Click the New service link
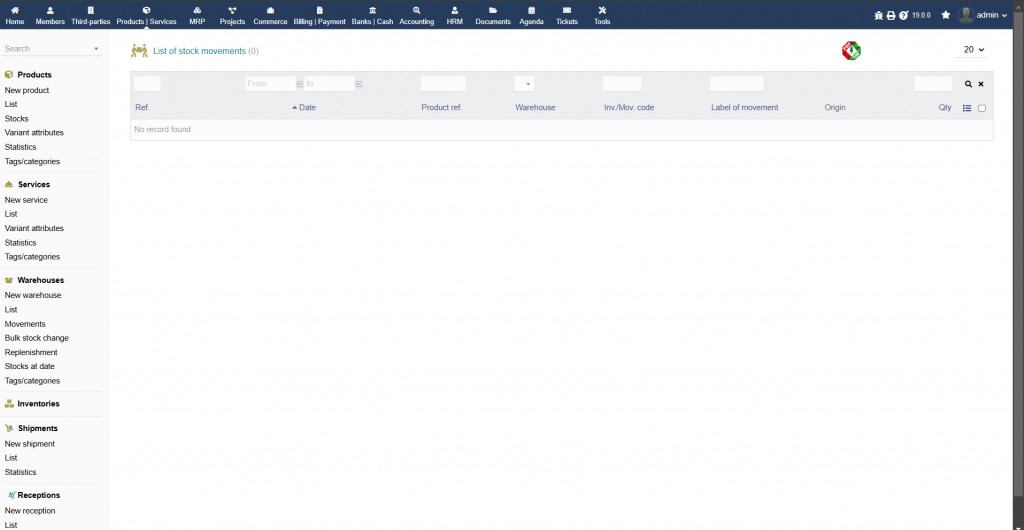Screen dimensions: 1024x530 coord(26,200)
